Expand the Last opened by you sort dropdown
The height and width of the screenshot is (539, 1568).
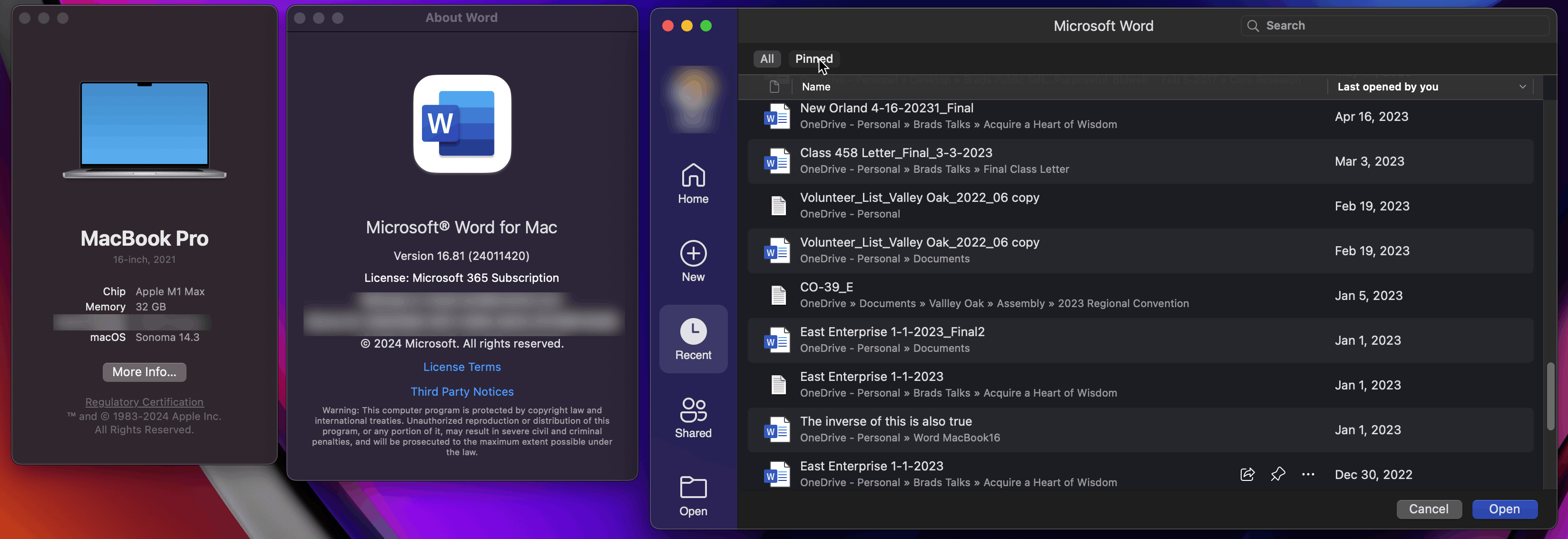click(x=1522, y=87)
